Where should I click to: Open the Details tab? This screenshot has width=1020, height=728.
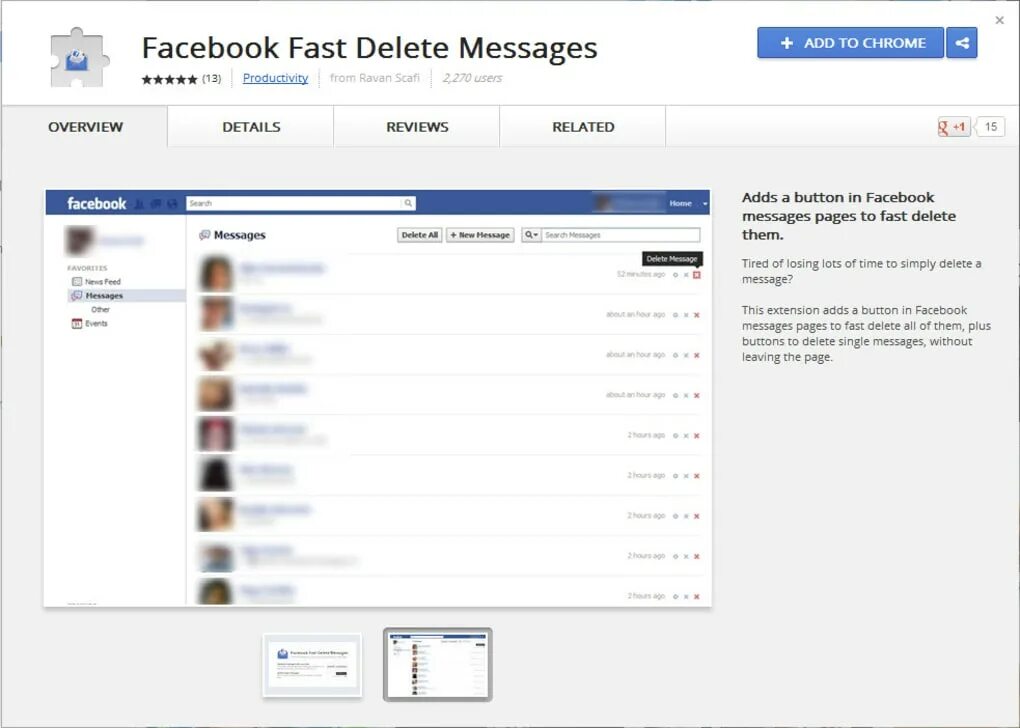(251, 127)
